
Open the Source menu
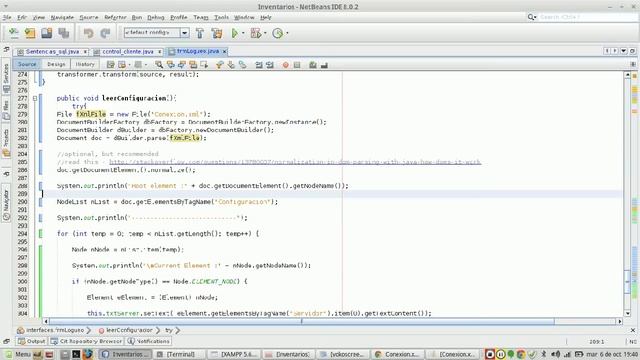[x=89, y=18]
